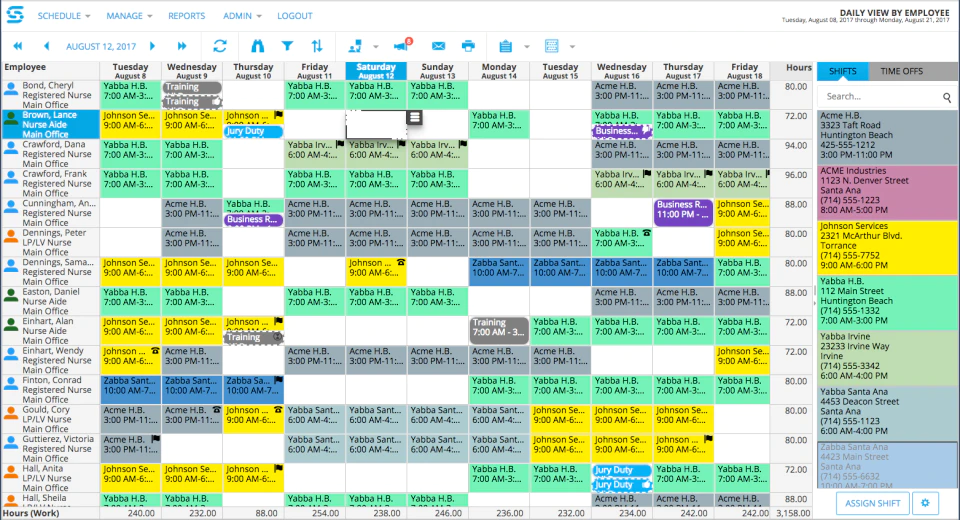Click Brown, Lance's green person icon

tap(11, 119)
